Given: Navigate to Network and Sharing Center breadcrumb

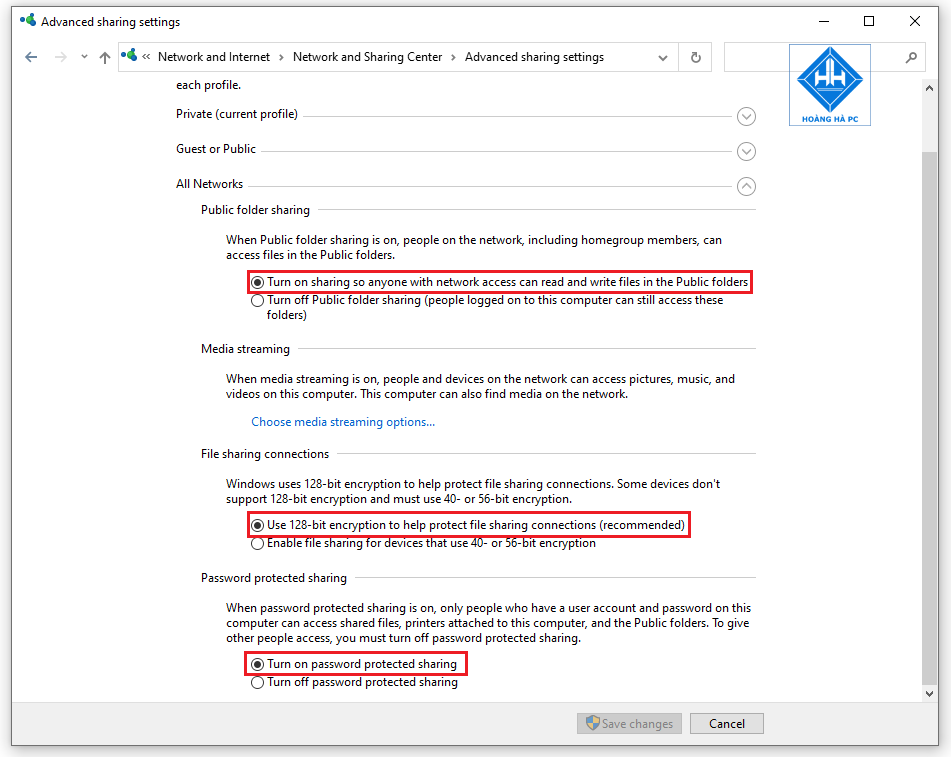Looking at the screenshot, I should tap(367, 57).
